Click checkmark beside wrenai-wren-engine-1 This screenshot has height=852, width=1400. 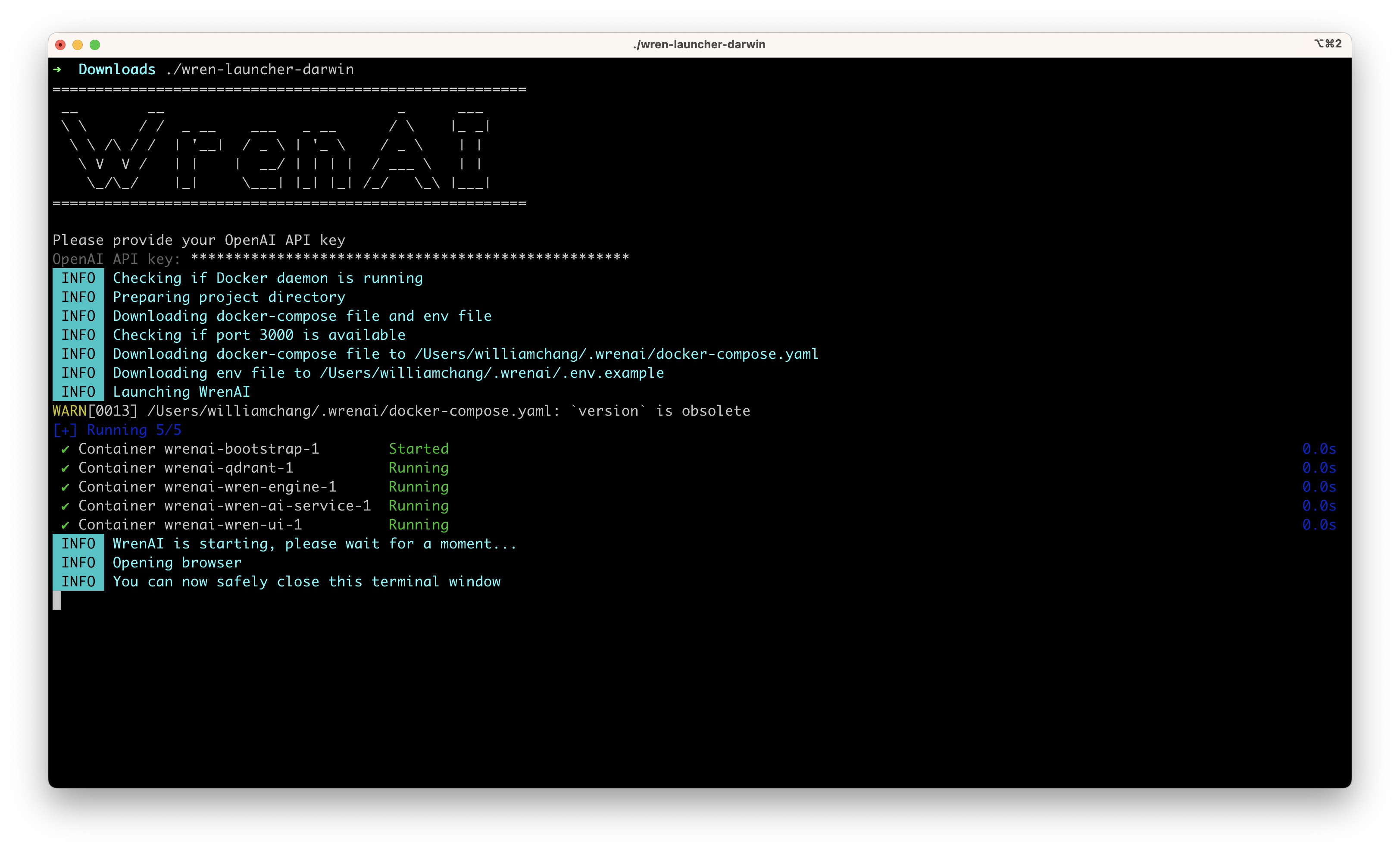(66, 488)
